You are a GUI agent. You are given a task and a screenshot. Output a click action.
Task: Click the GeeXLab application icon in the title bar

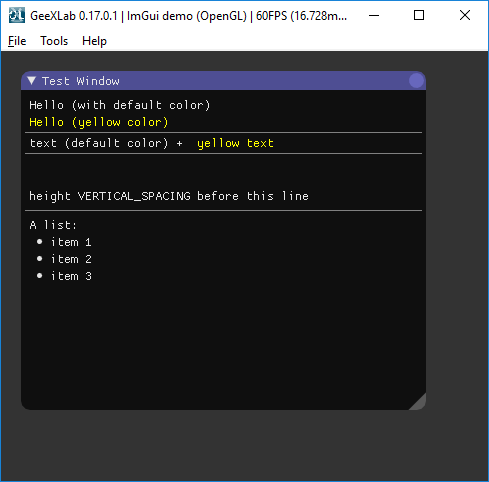click(x=17, y=15)
